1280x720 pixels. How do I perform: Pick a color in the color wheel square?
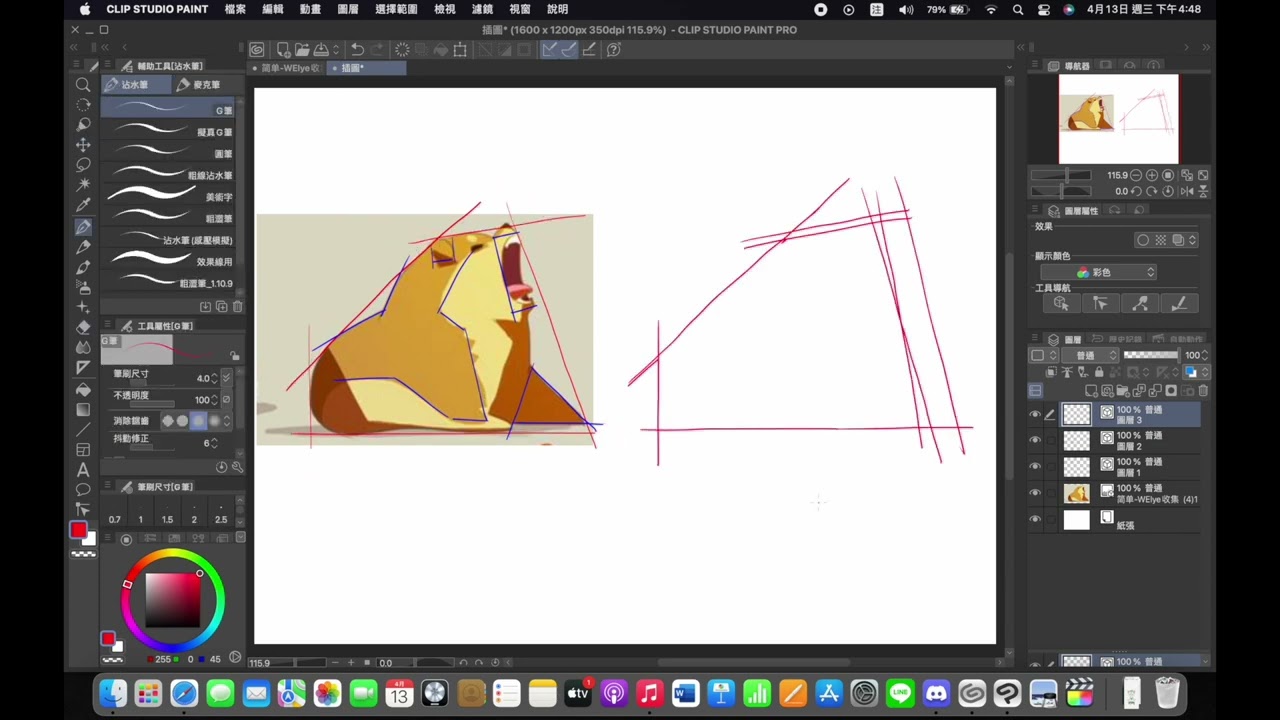click(172, 600)
